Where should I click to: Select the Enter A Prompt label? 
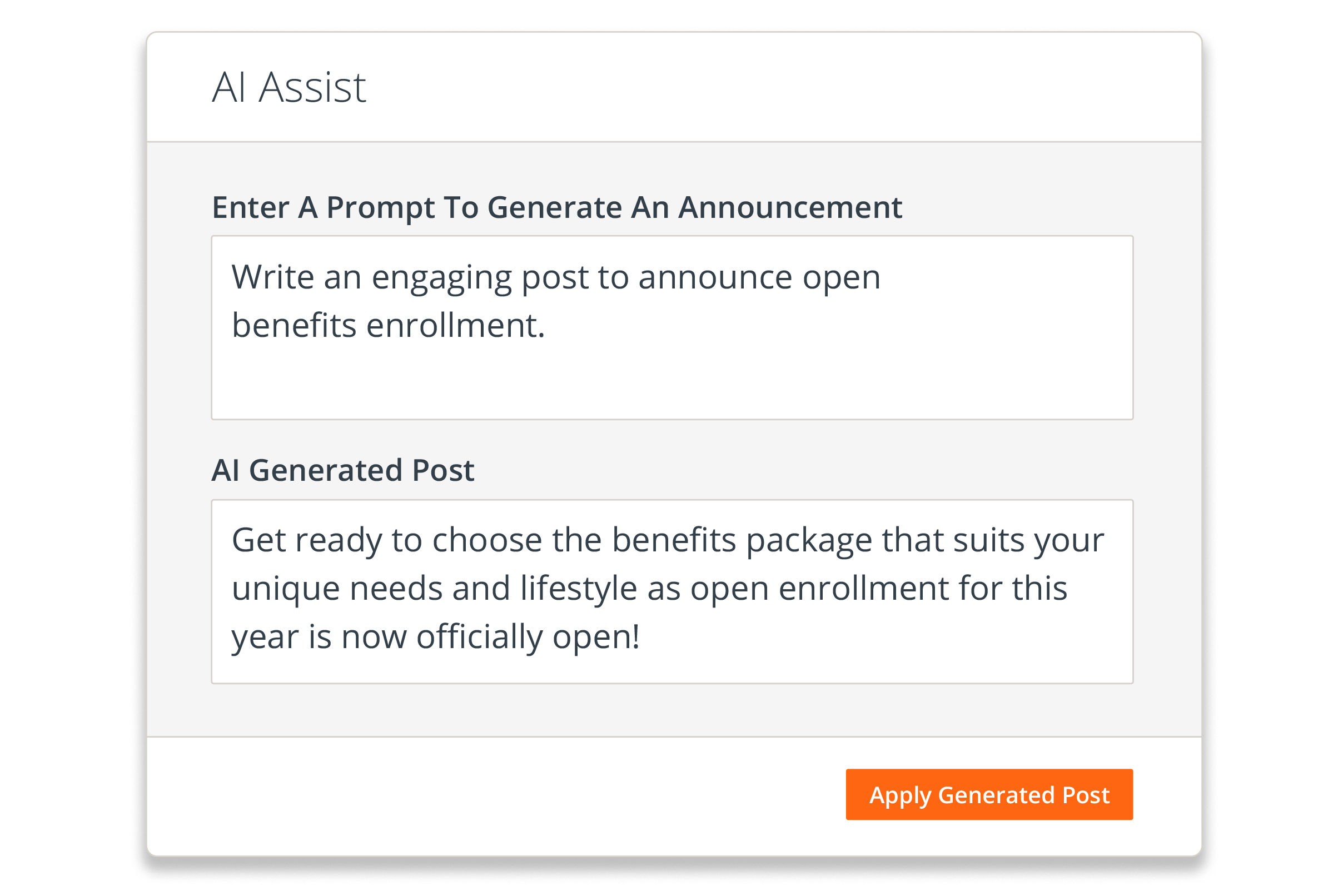click(x=556, y=207)
